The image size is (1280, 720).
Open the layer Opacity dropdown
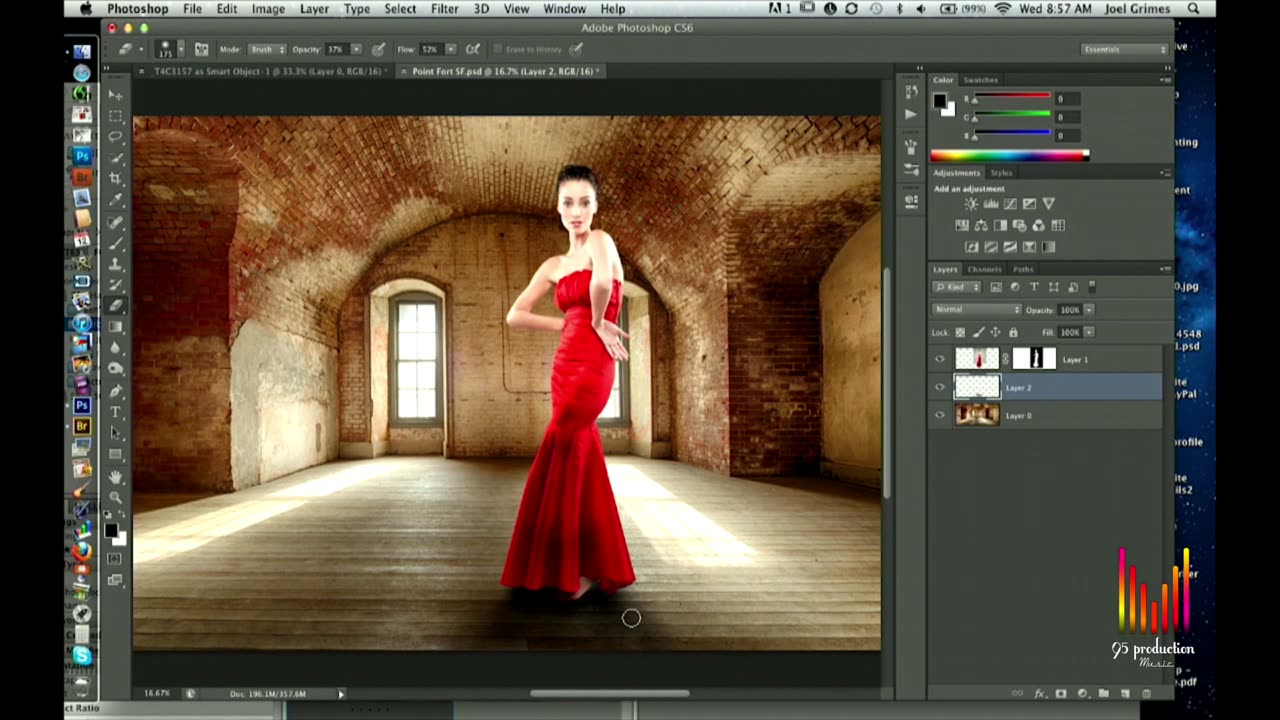click(x=1089, y=310)
